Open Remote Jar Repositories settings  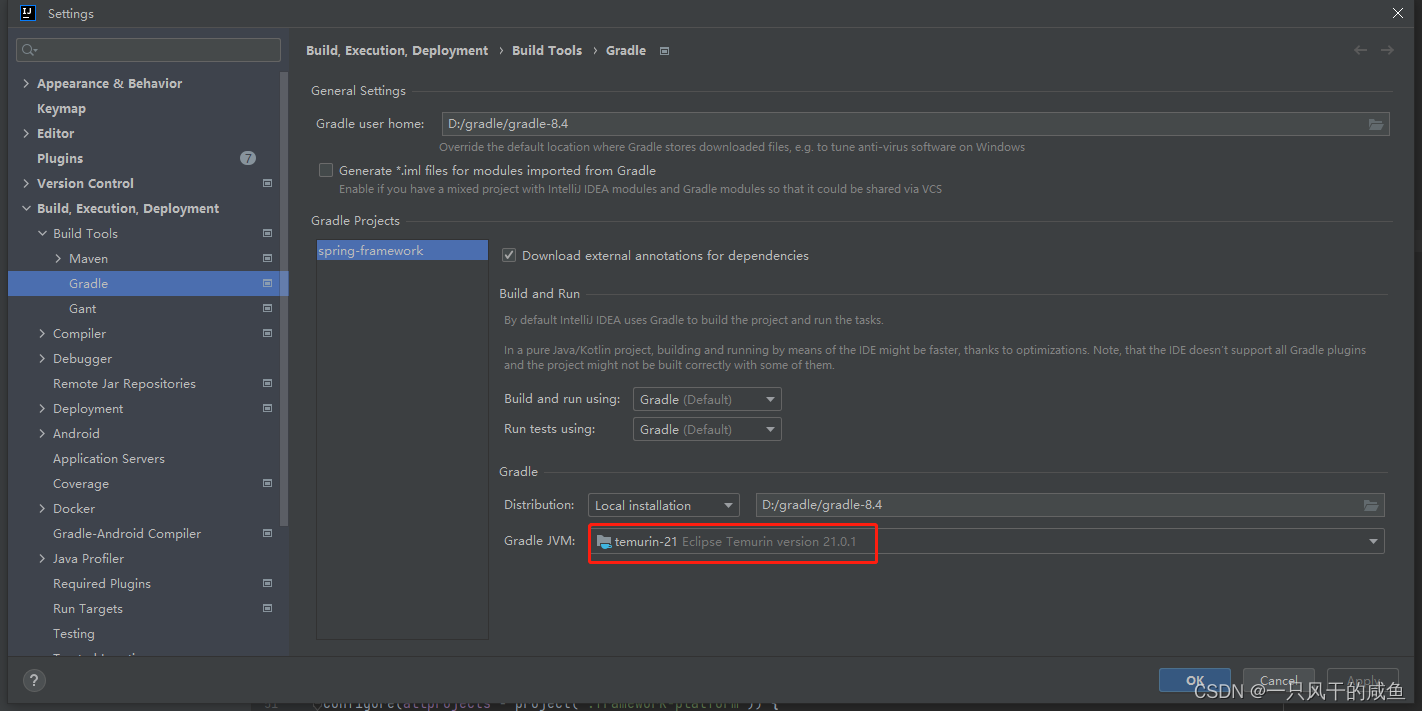[x=124, y=383]
